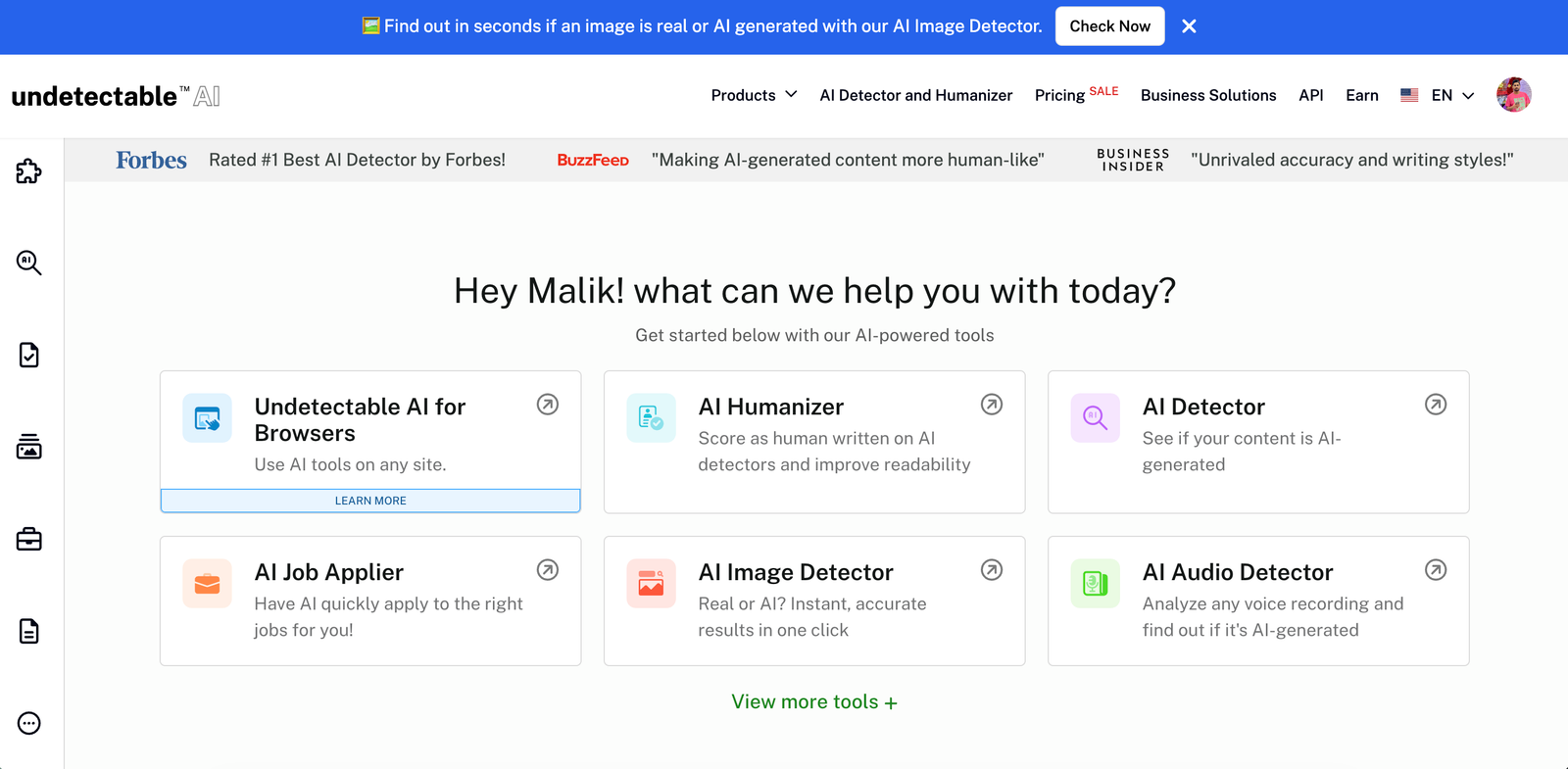Open the AI Detector magnifier icon in sidebar

pyautogui.click(x=28, y=263)
